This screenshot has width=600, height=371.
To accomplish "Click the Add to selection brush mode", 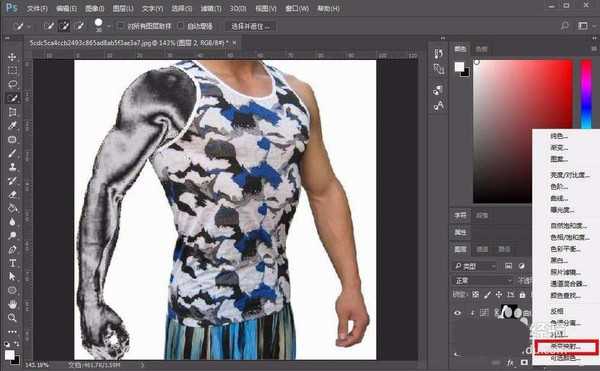I will coord(64,26).
